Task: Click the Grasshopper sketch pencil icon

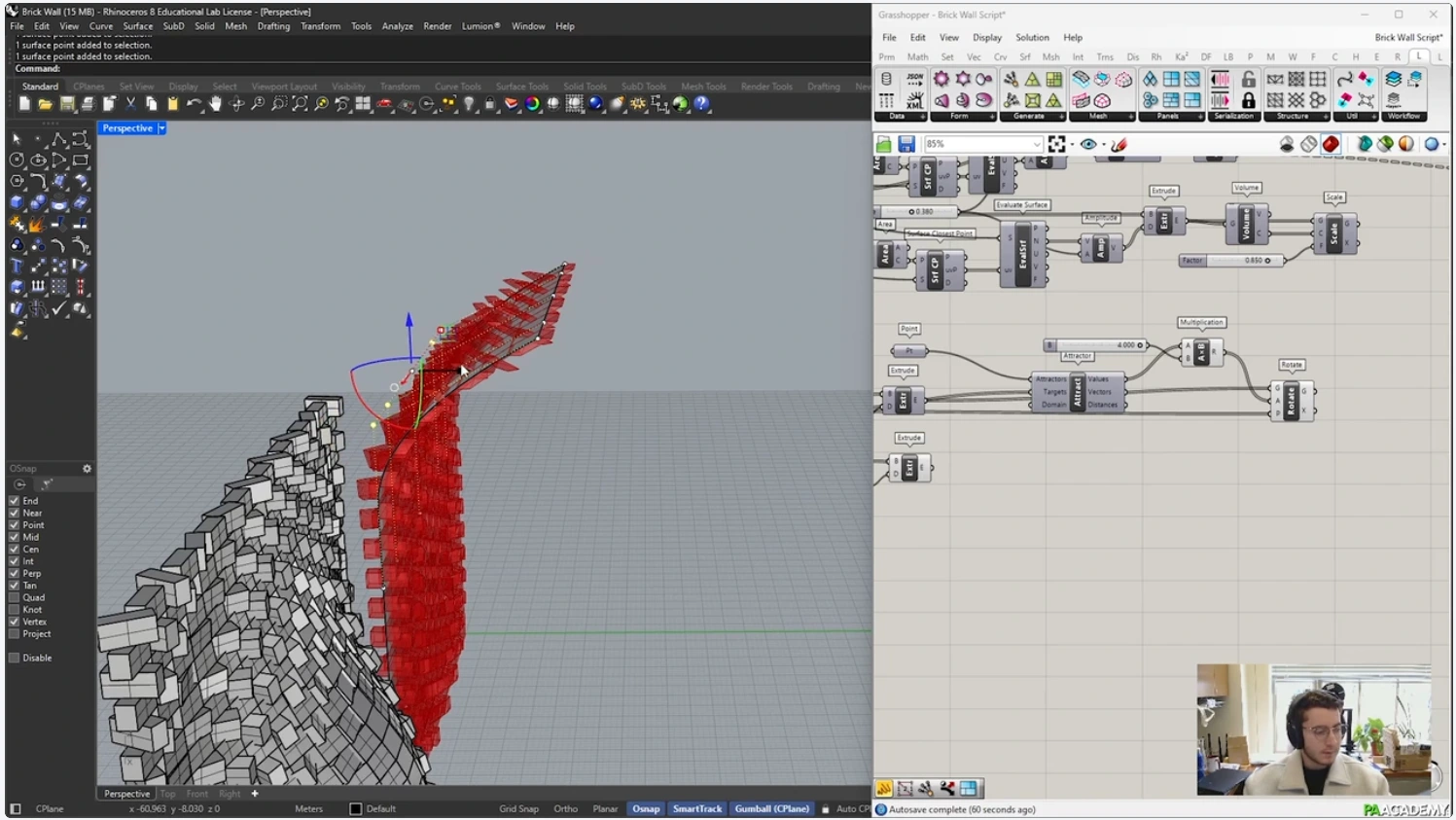Action: tap(1119, 144)
